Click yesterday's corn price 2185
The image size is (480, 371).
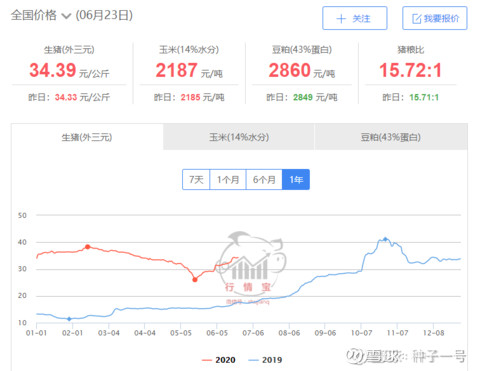[x=190, y=97]
